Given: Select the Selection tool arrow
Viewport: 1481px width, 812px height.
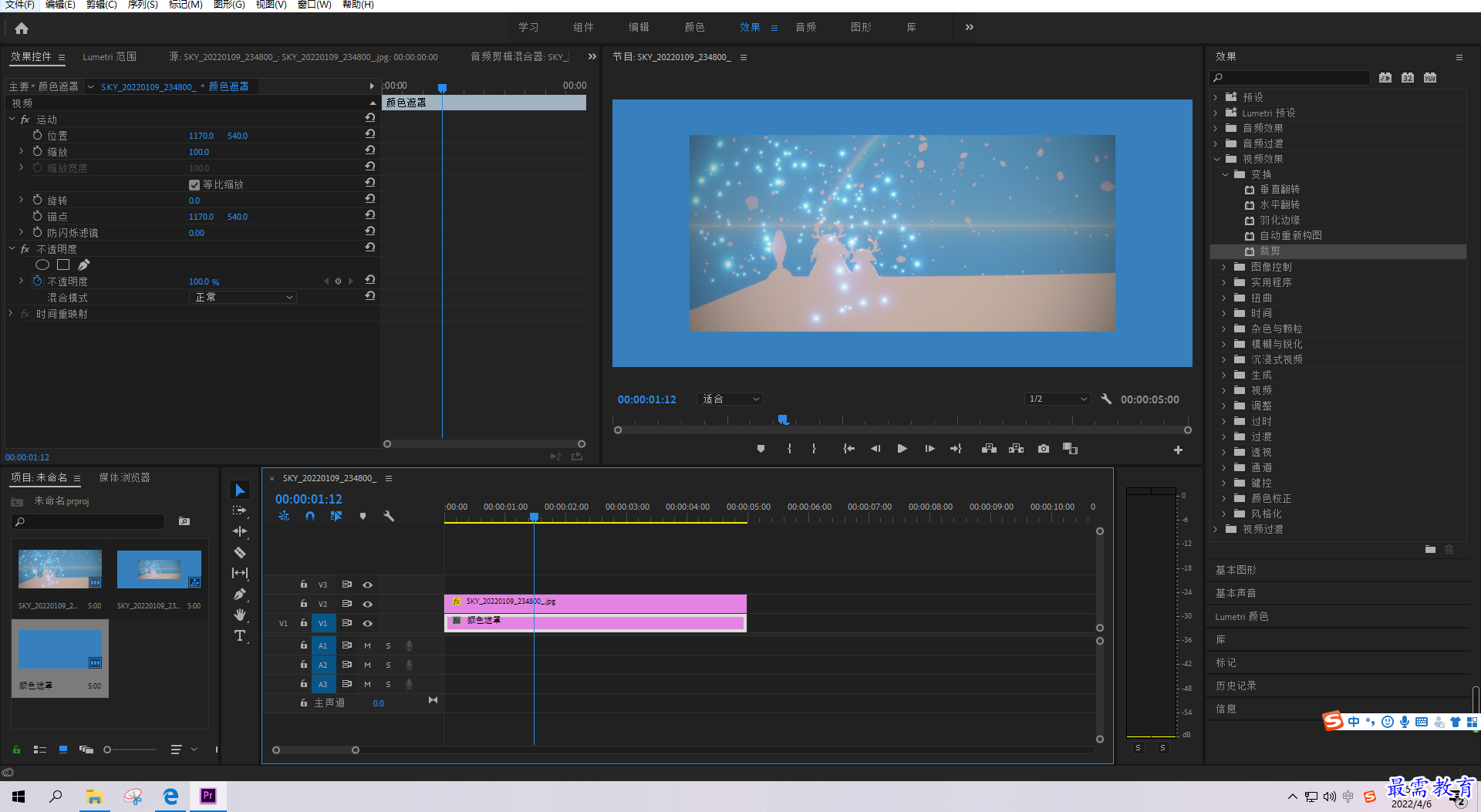Looking at the screenshot, I should (x=240, y=490).
